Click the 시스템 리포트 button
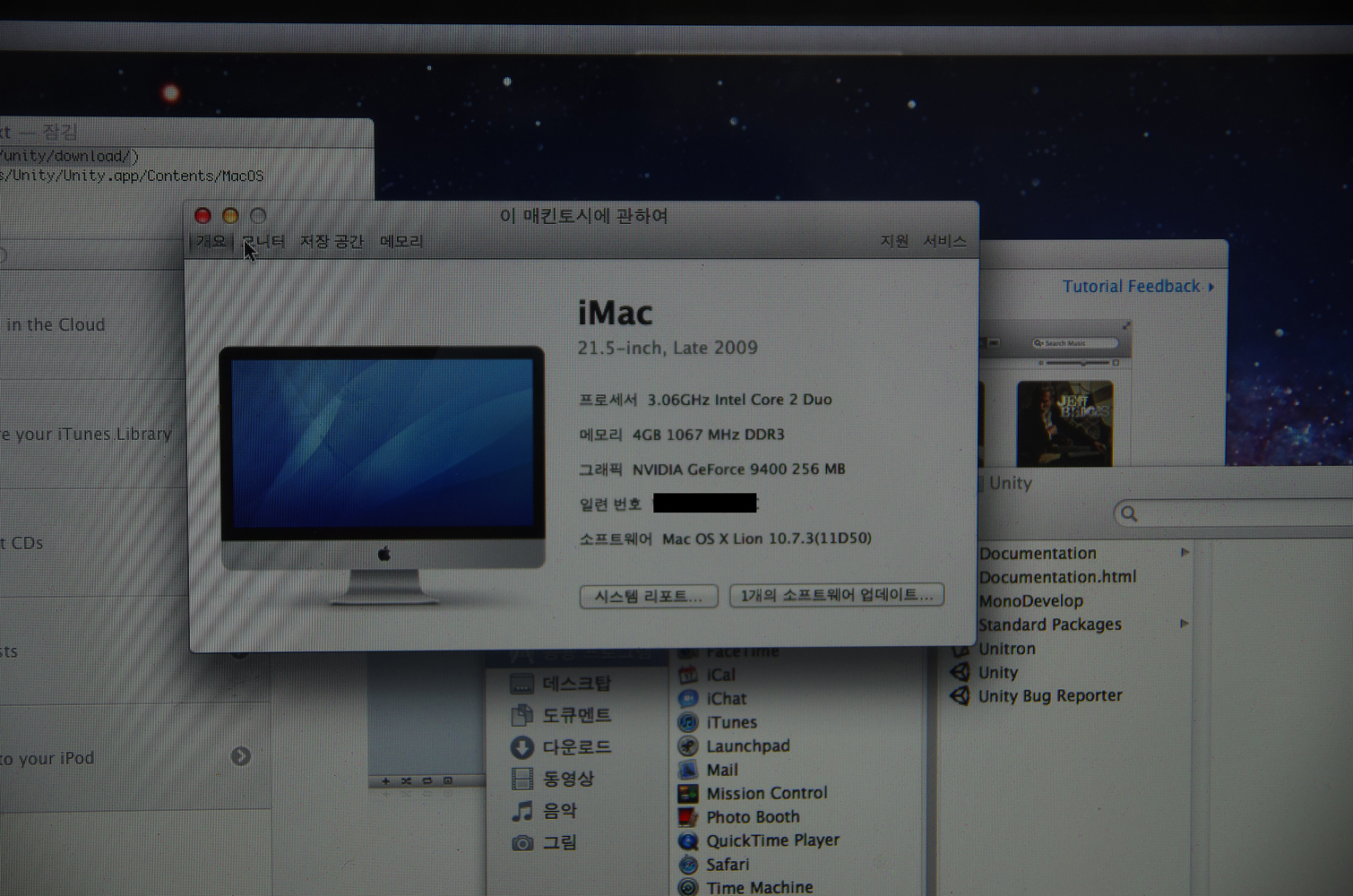The image size is (1353, 896). 649,596
